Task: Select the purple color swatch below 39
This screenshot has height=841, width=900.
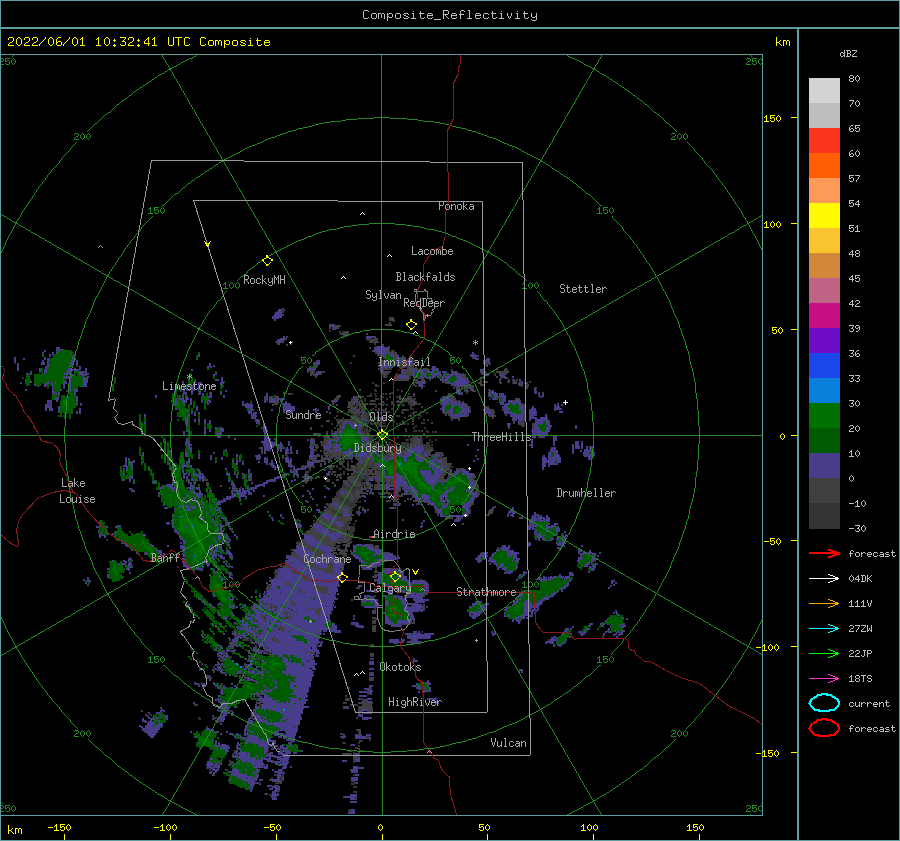Action: point(824,340)
